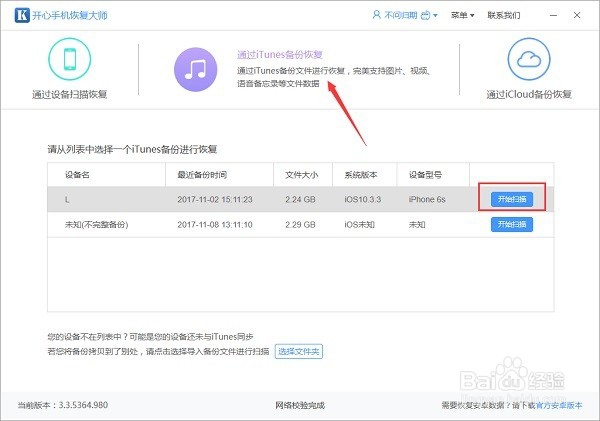Click the user account person icon
The image size is (600, 421).
coord(377,15)
